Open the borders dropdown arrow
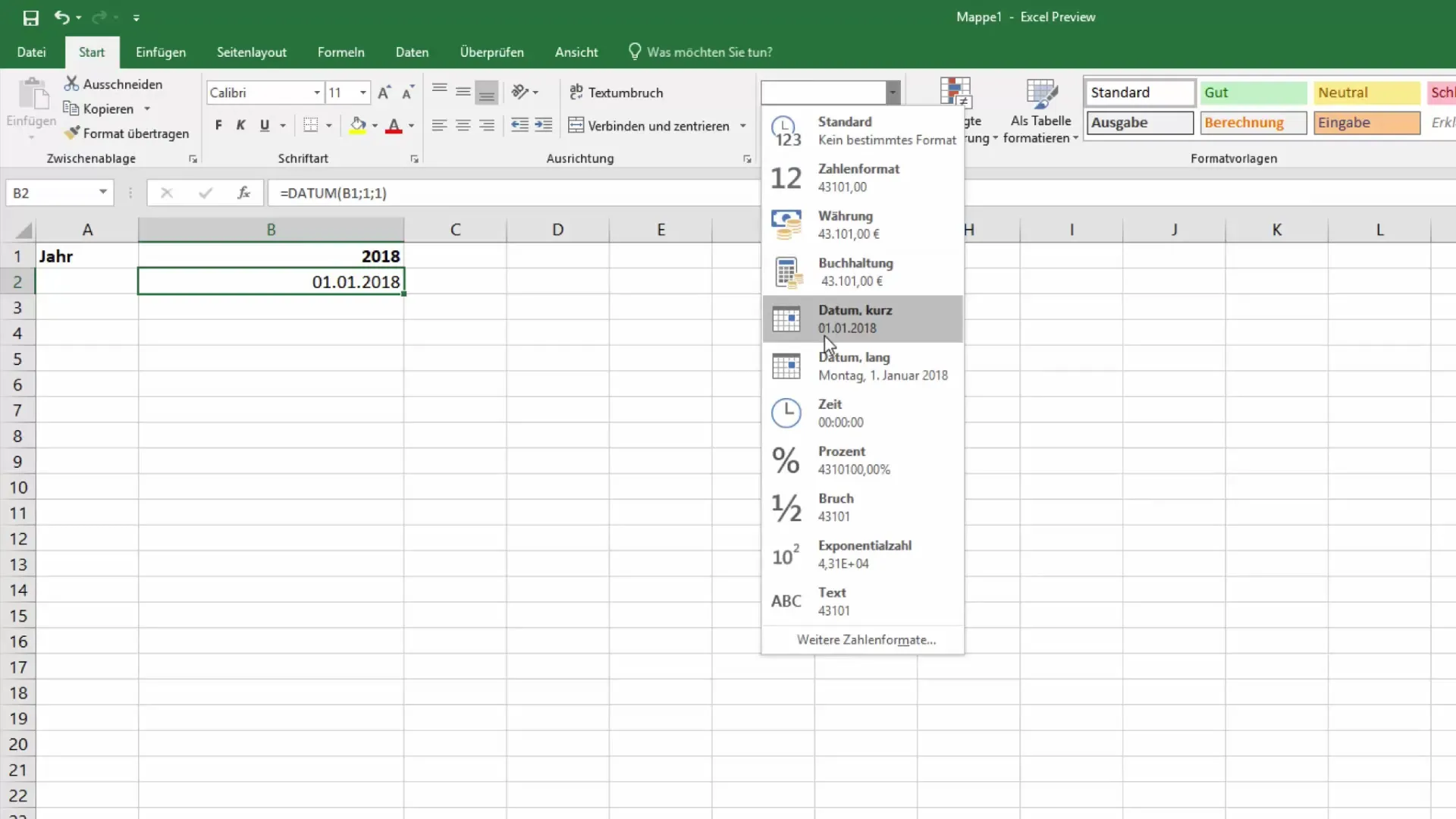This screenshot has height=819, width=1456. (x=329, y=126)
